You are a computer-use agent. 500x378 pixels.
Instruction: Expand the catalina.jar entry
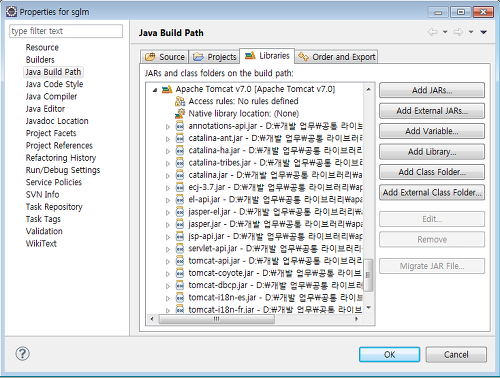168,176
